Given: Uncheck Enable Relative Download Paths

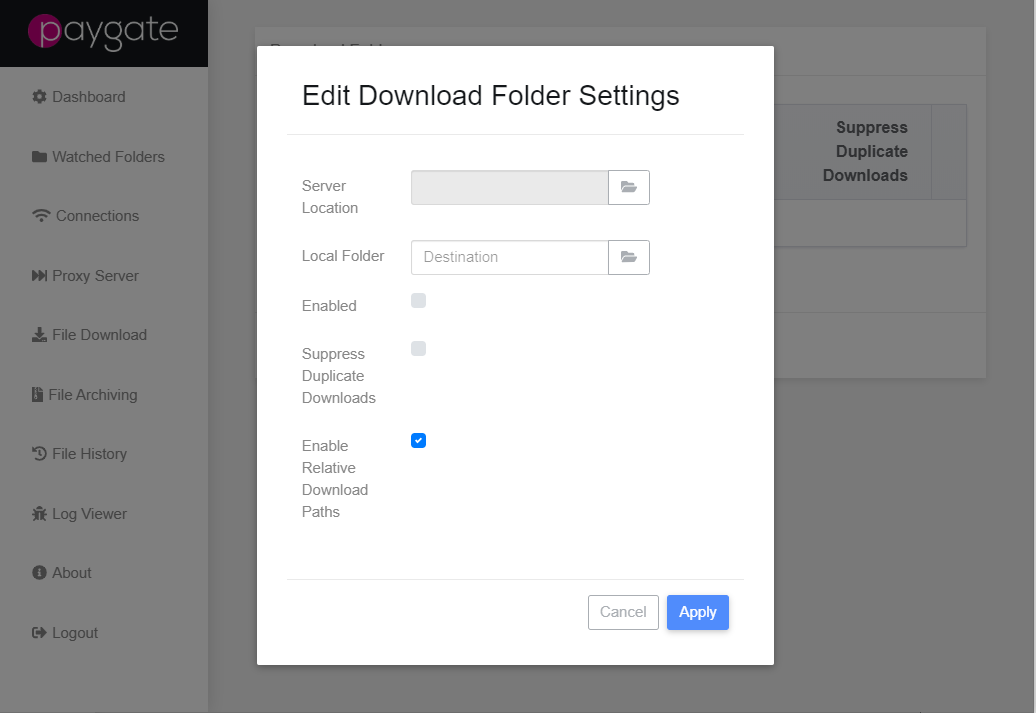Looking at the screenshot, I should (418, 441).
